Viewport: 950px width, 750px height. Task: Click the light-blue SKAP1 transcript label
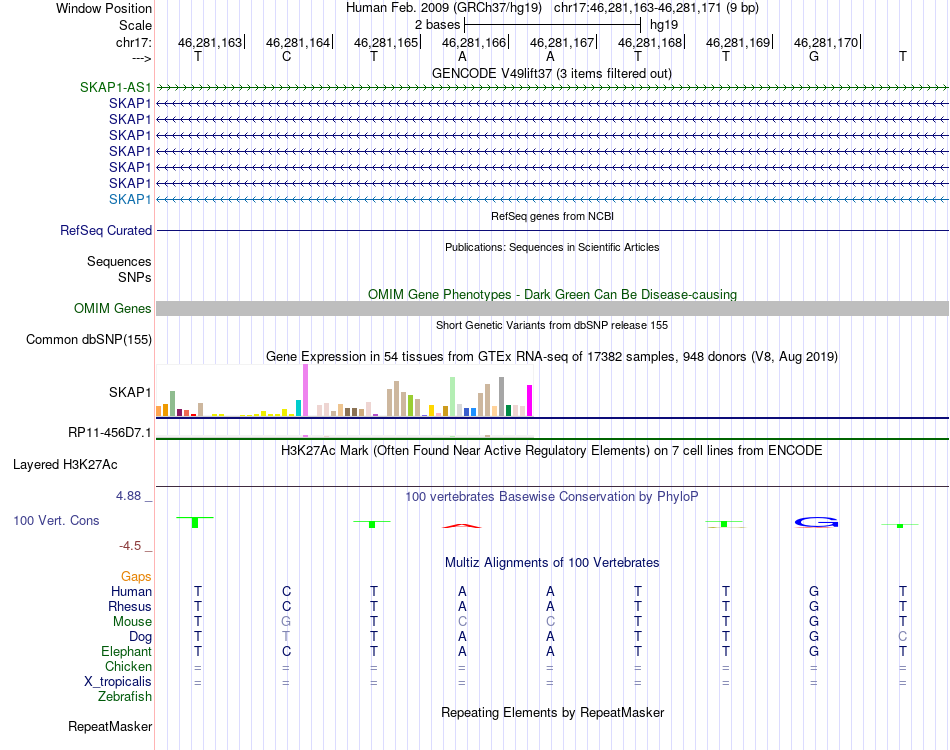tap(130, 199)
